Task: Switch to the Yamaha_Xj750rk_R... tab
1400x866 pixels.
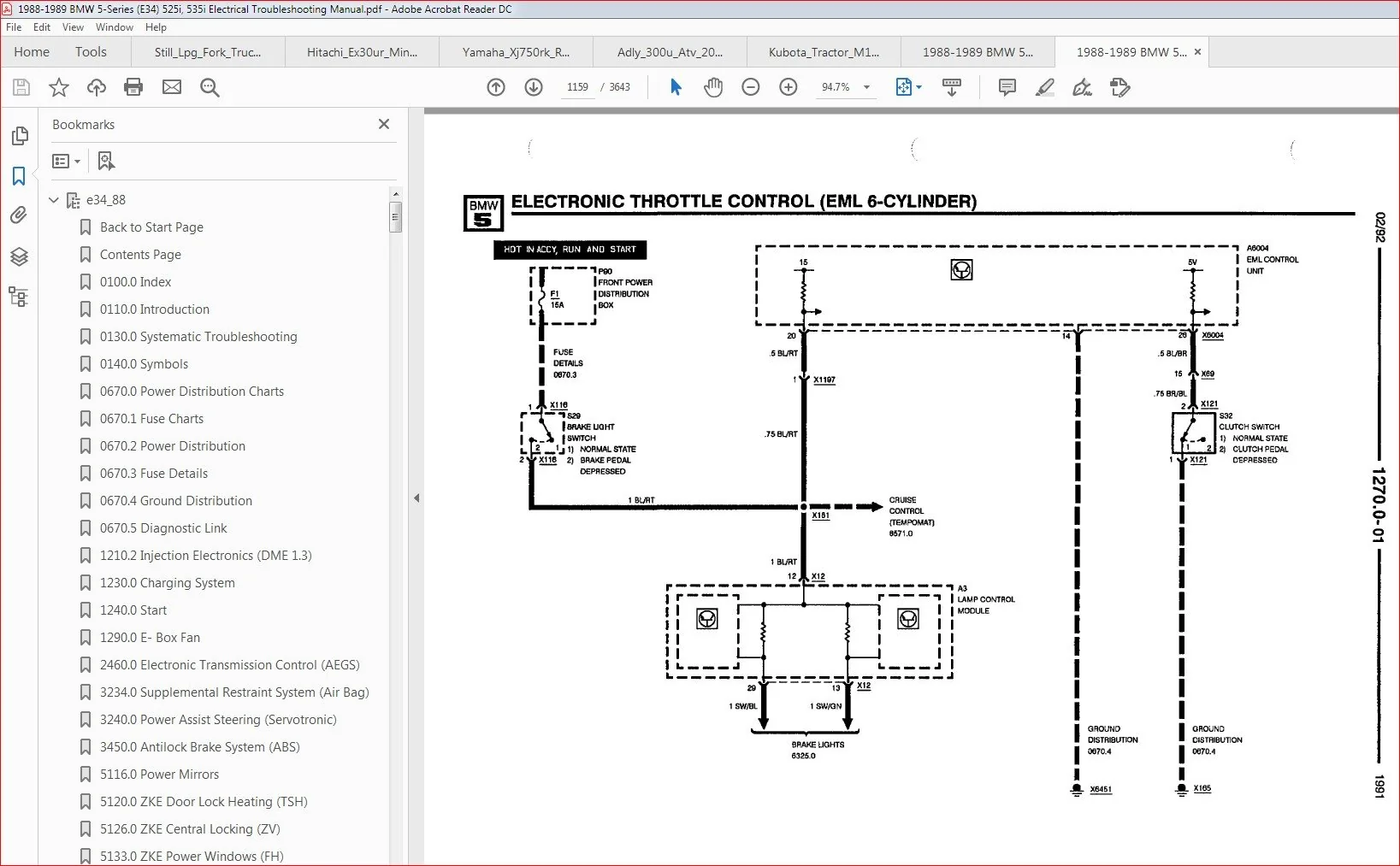Action: coord(516,52)
